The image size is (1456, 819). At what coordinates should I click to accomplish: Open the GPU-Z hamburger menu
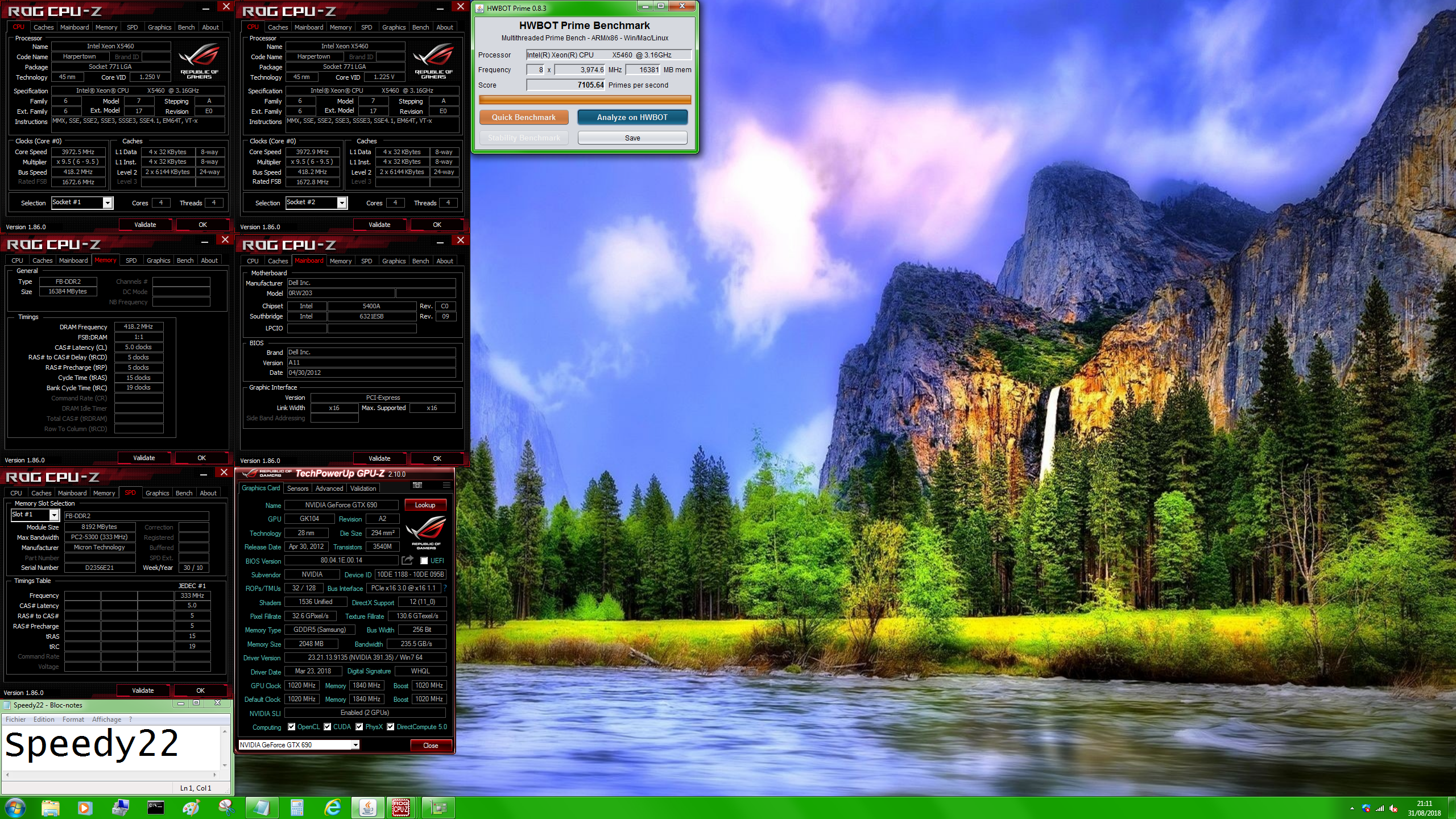coord(446,485)
